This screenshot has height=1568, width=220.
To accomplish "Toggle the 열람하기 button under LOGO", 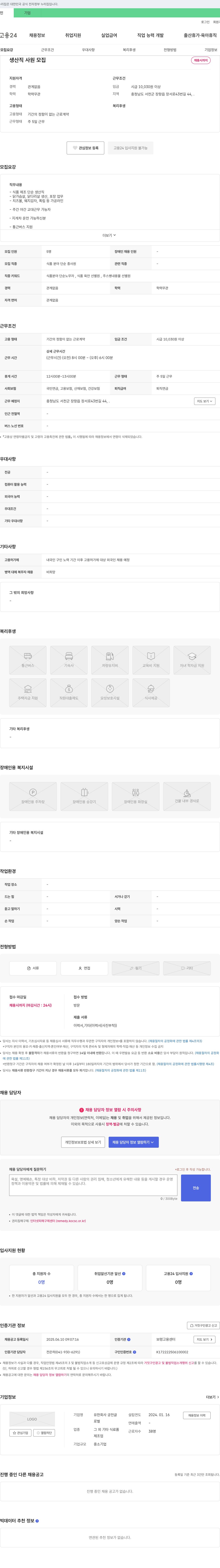I will 44,1433.
